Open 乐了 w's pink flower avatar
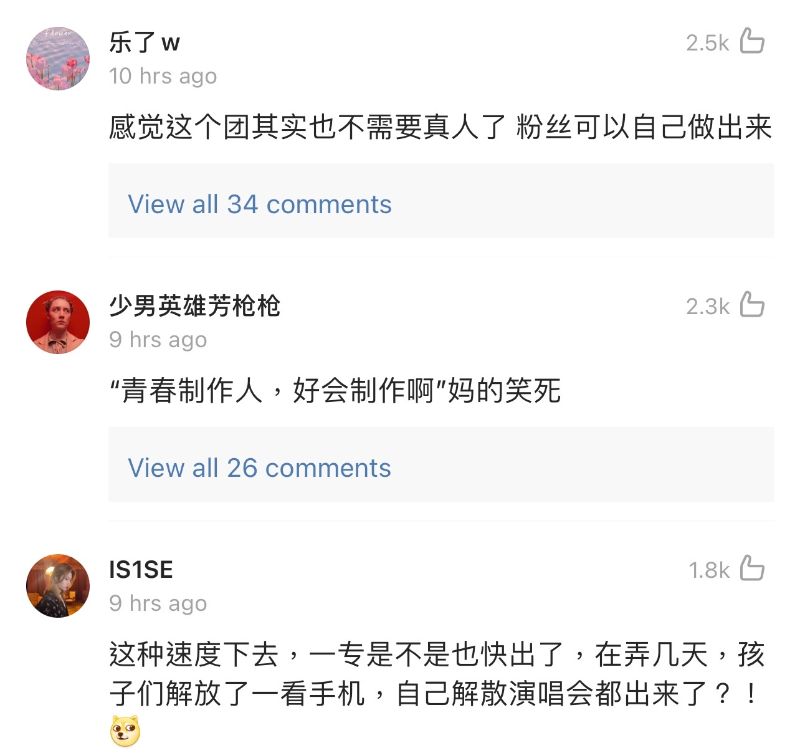This screenshot has width=800, height=753. 57,58
